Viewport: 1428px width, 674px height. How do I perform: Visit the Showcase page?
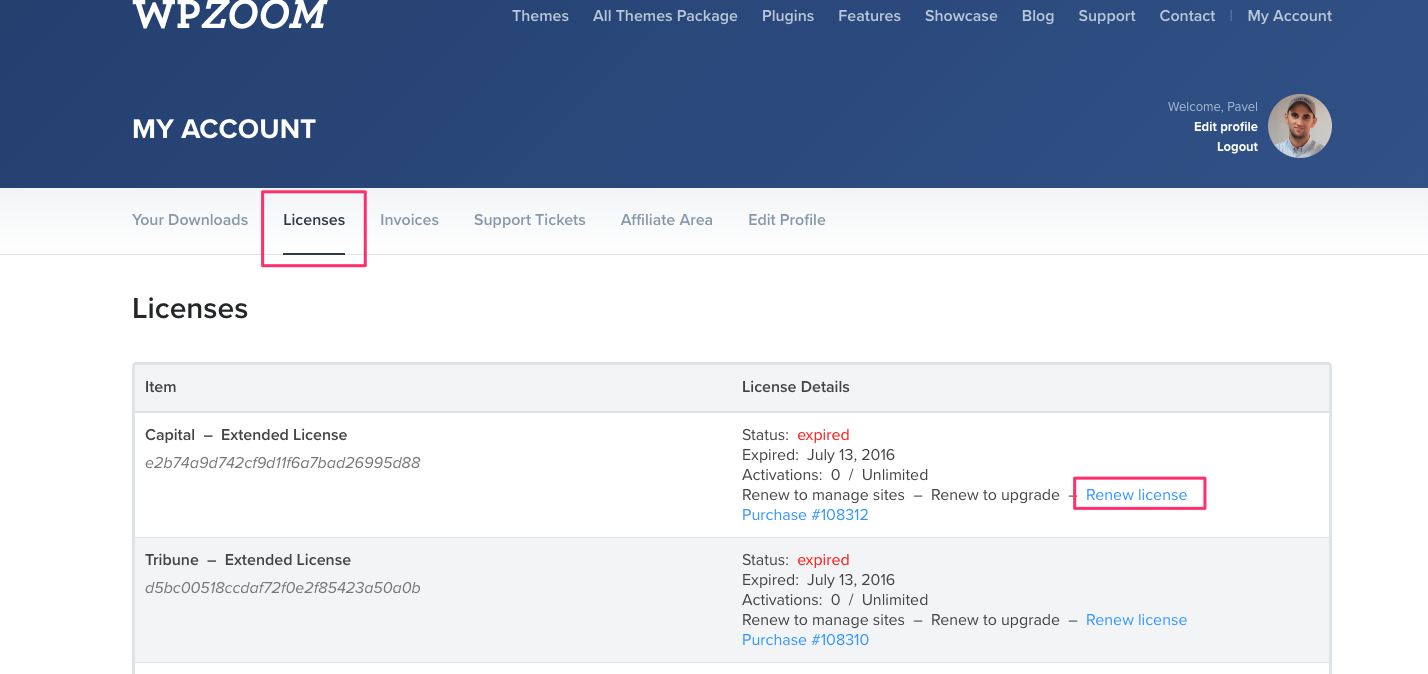click(961, 16)
